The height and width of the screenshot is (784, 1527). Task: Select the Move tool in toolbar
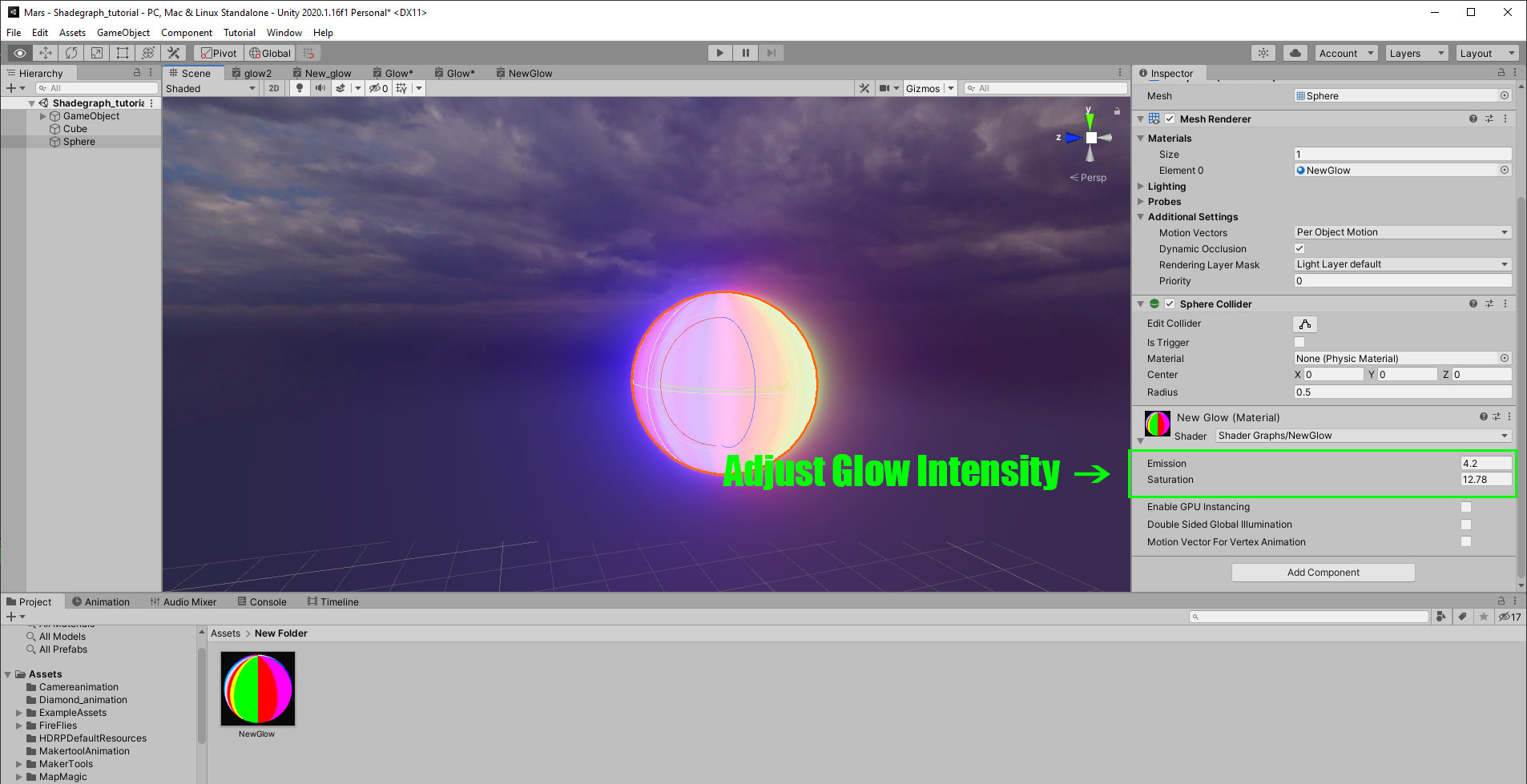[x=46, y=53]
